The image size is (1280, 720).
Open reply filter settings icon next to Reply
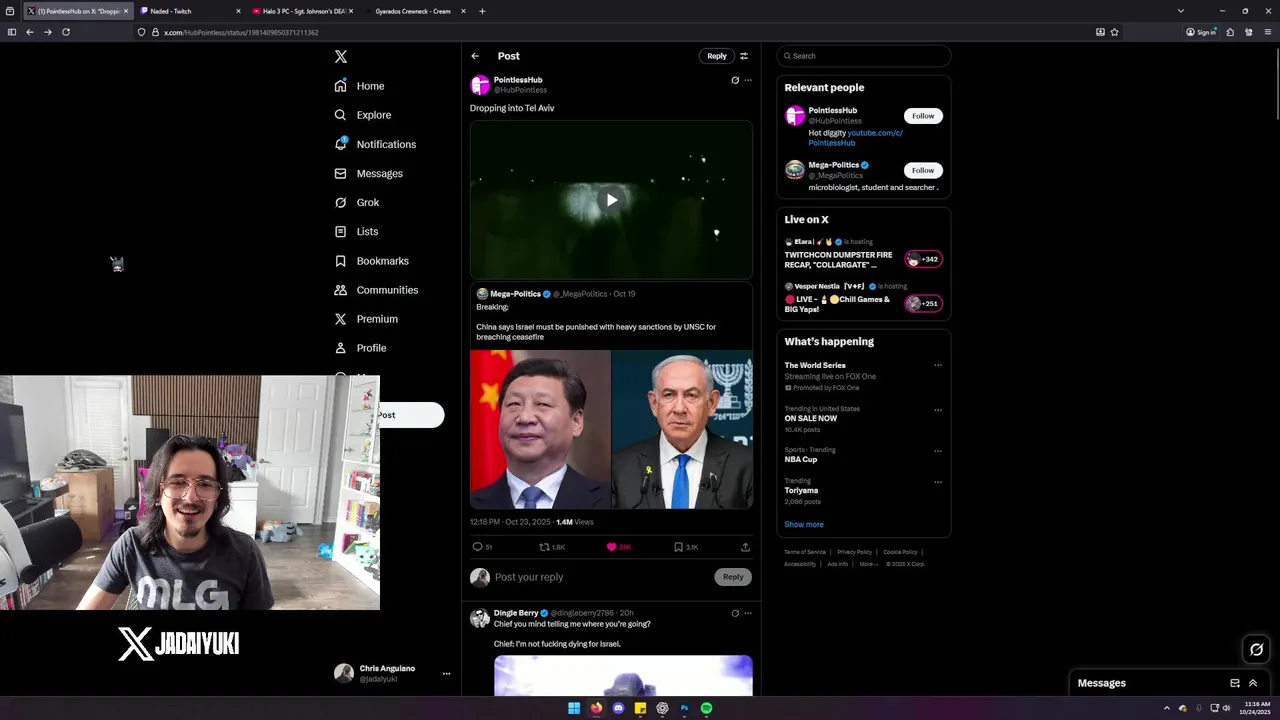(x=744, y=56)
